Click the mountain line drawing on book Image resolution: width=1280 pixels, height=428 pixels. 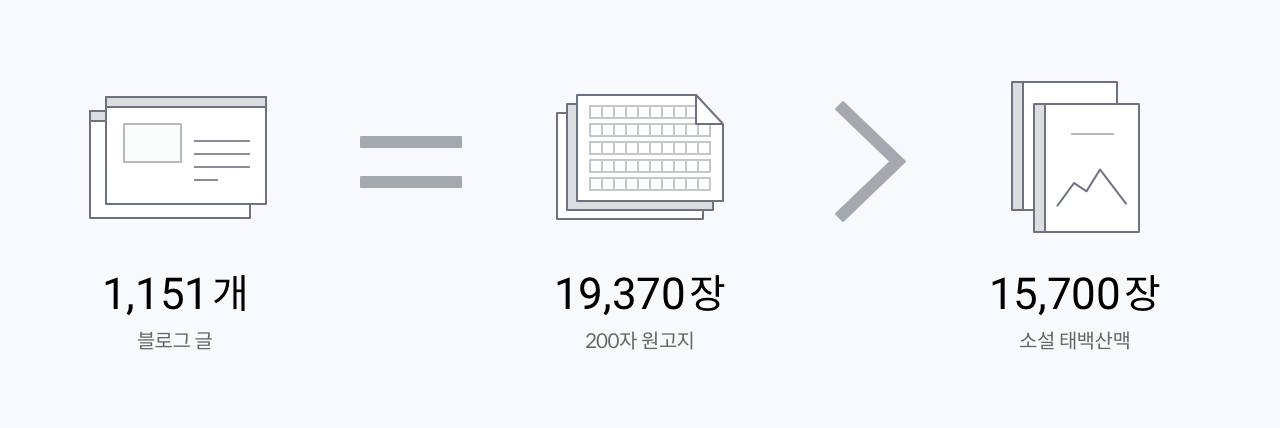point(1092,187)
